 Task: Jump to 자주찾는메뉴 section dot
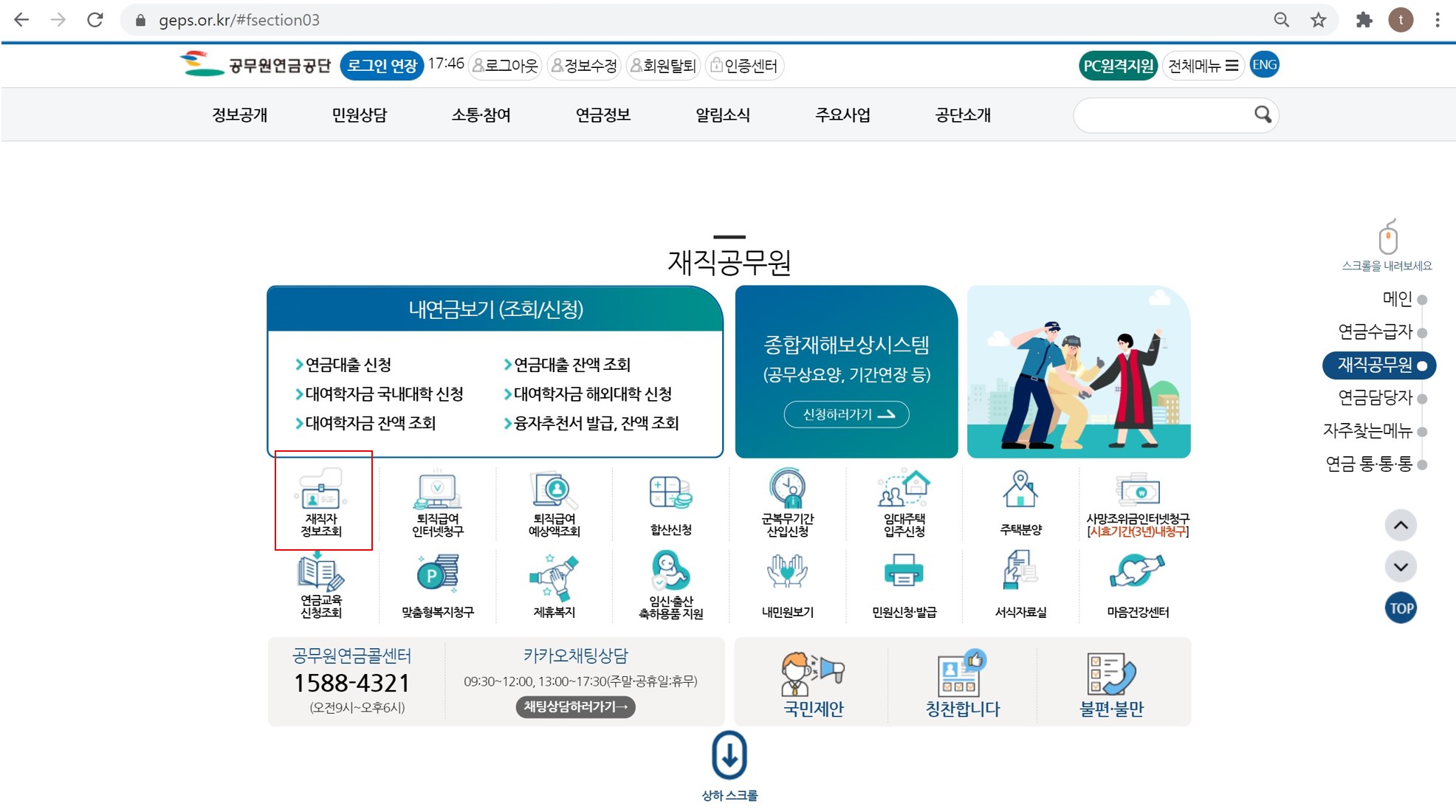pos(1422,431)
